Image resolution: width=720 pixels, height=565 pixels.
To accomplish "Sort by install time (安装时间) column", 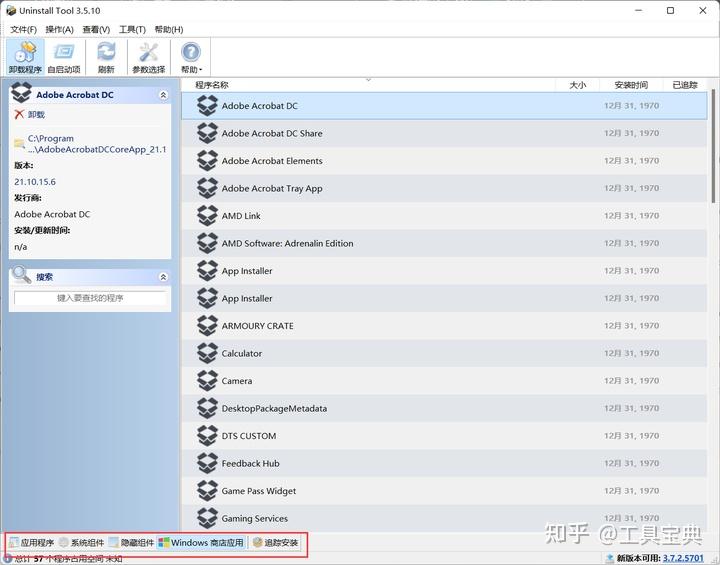I will [631, 85].
